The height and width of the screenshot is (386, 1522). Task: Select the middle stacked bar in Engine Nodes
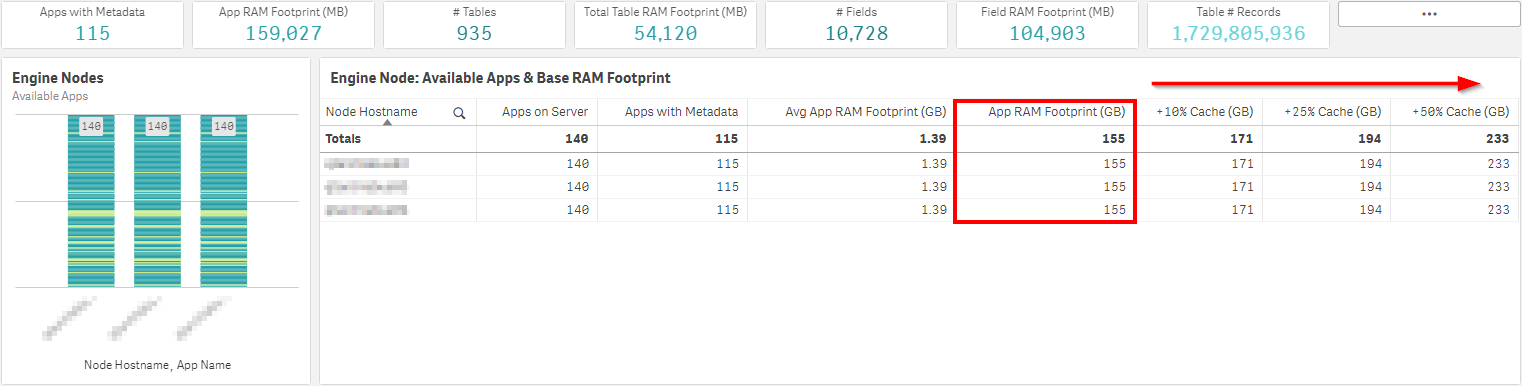[x=157, y=201]
